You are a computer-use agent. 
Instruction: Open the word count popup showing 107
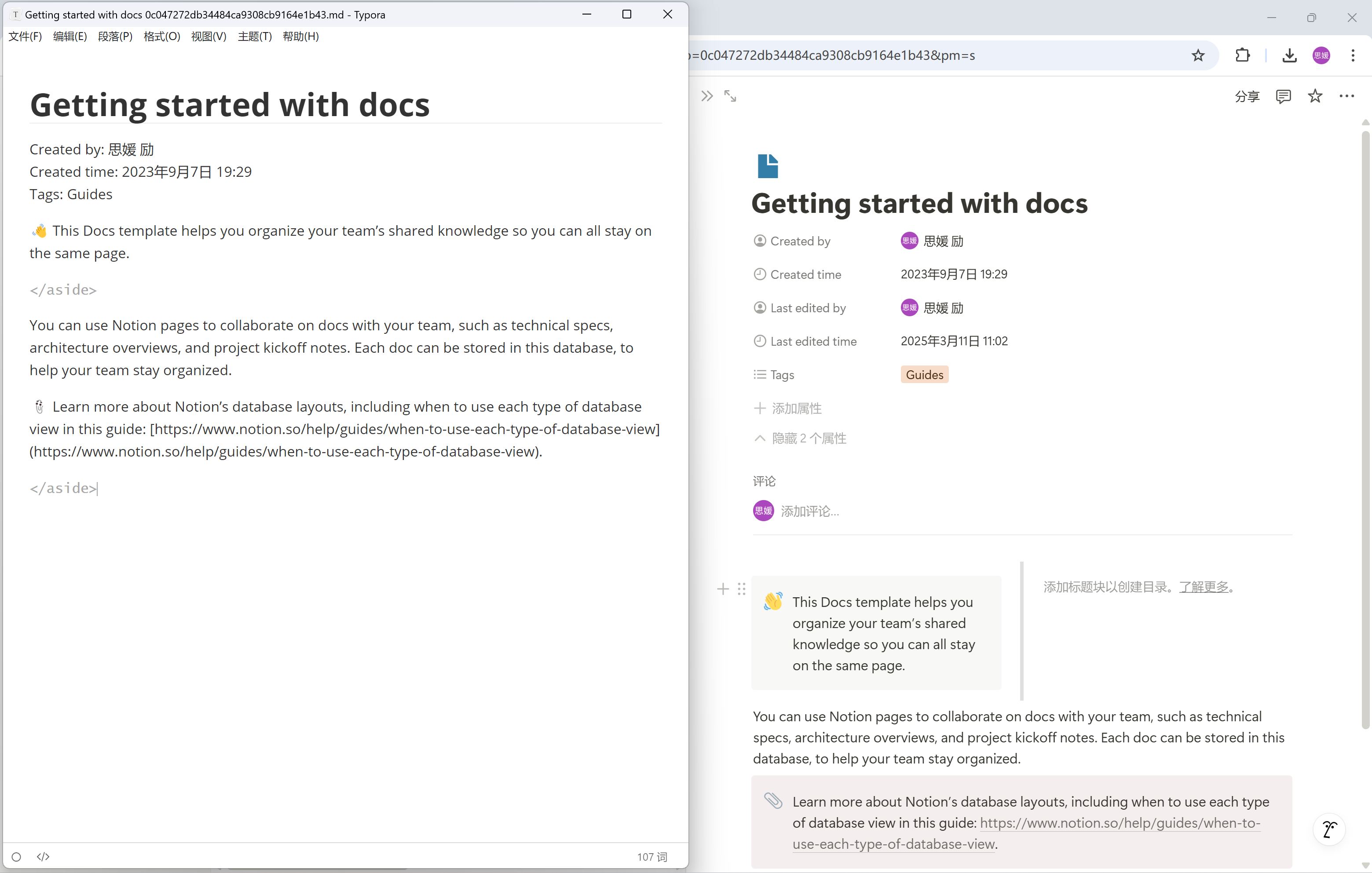[652, 856]
